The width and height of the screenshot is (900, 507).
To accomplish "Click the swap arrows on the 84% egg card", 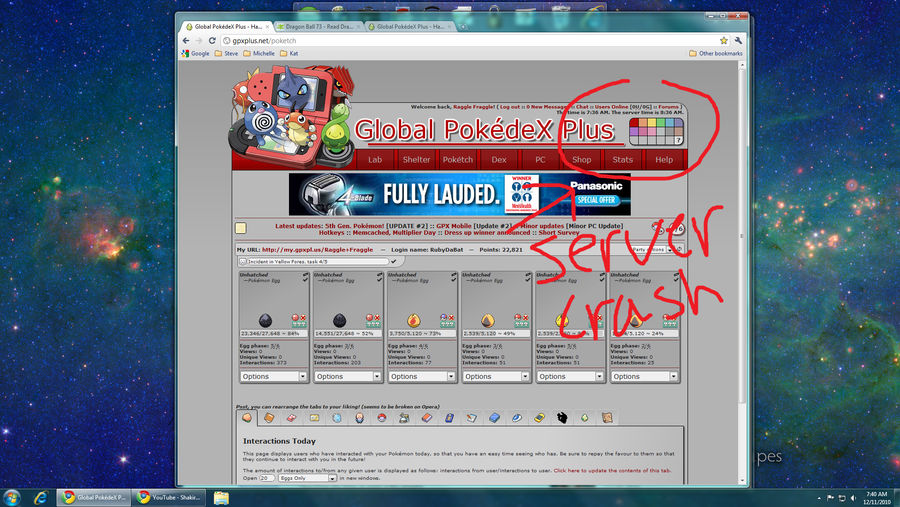I will [x=305, y=275].
